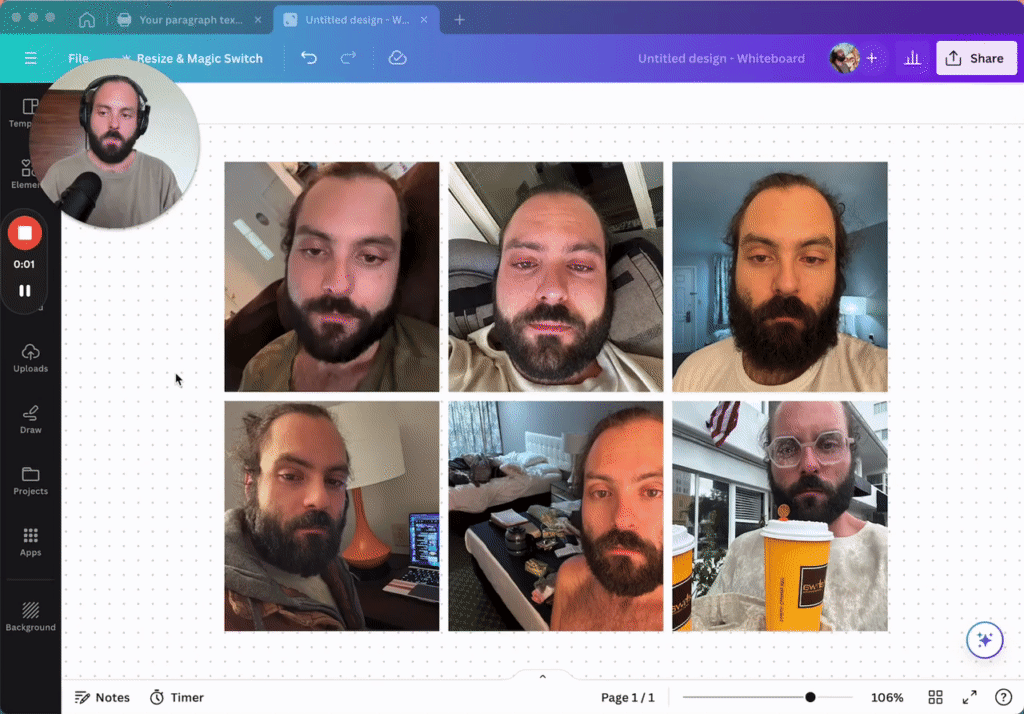The image size is (1024, 714).
Task: Open the Apps panel
Action: click(x=30, y=542)
